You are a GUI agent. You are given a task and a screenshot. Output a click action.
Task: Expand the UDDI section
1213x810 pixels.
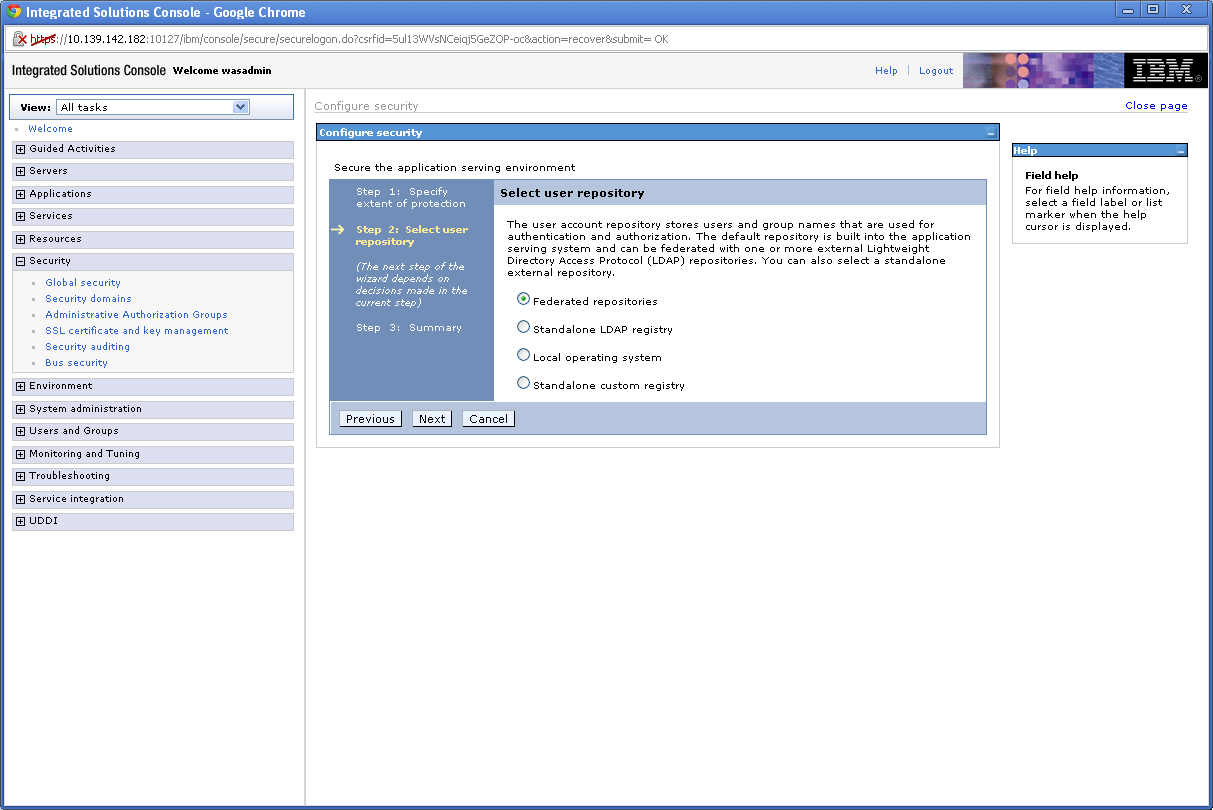click(20, 521)
